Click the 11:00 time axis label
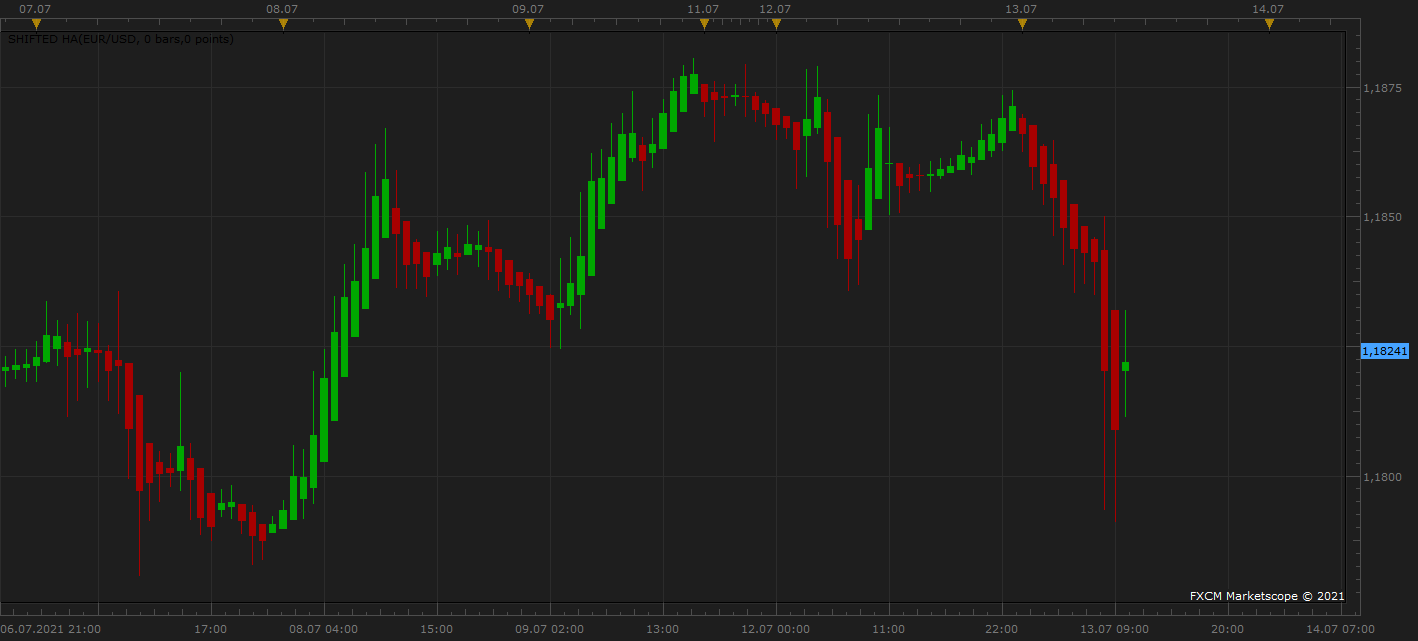The height and width of the screenshot is (641, 1418). tap(888, 629)
